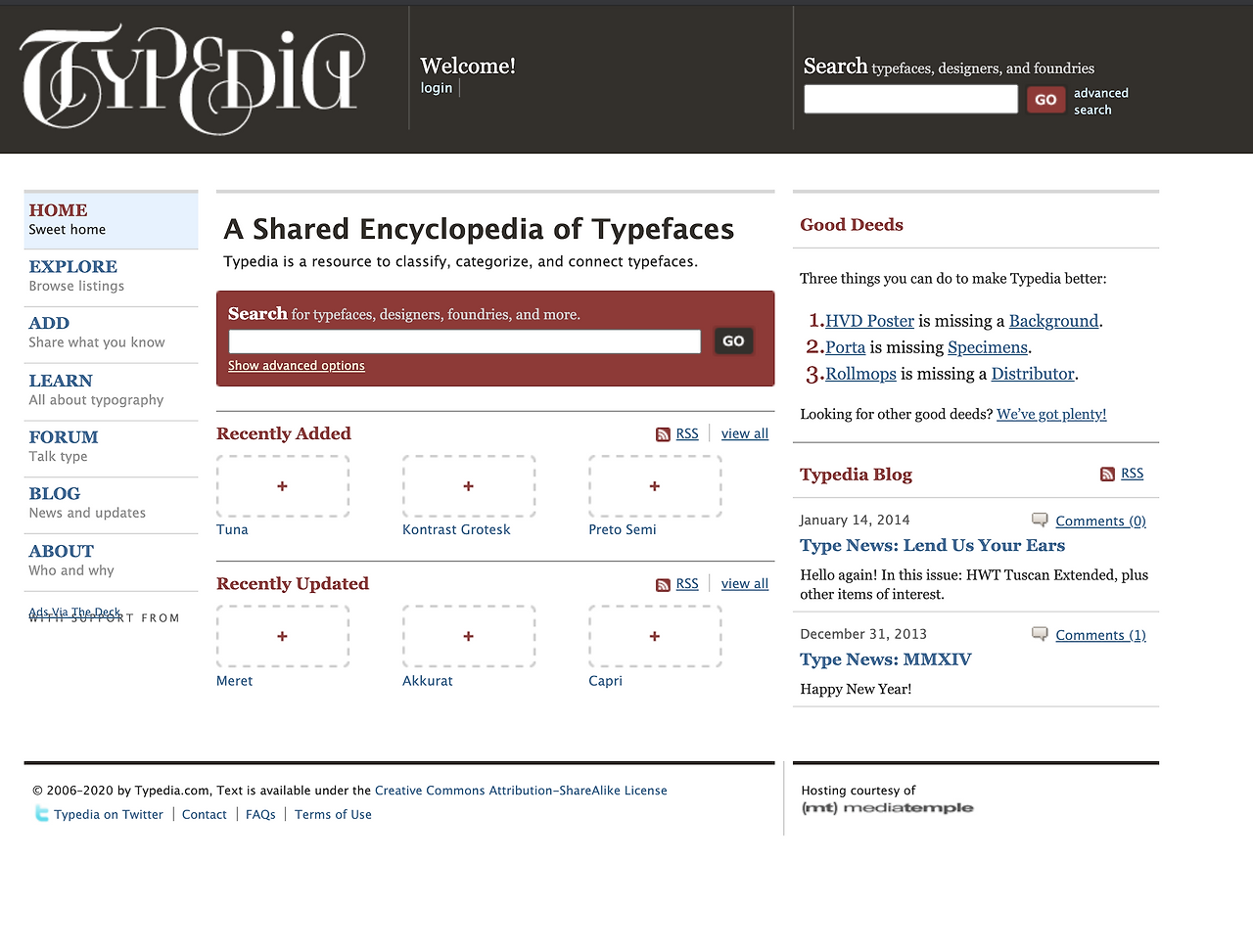Screen dimensions: 1253x952
Task: Expand Show advanced options in search box
Action: pyautogui.click(x=297, y=365)
